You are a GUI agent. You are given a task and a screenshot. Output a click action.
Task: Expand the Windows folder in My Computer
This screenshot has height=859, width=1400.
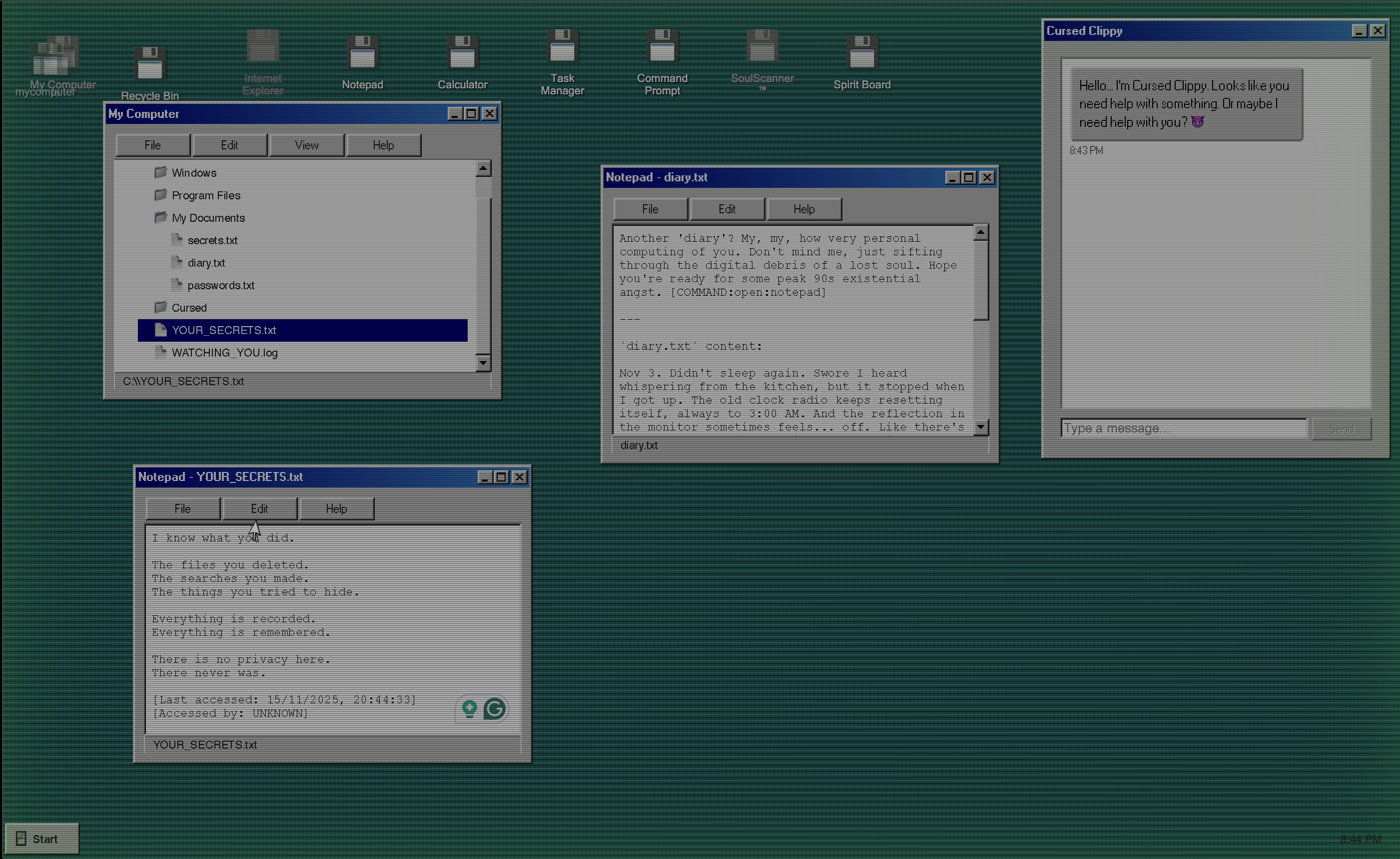(194, 173)
